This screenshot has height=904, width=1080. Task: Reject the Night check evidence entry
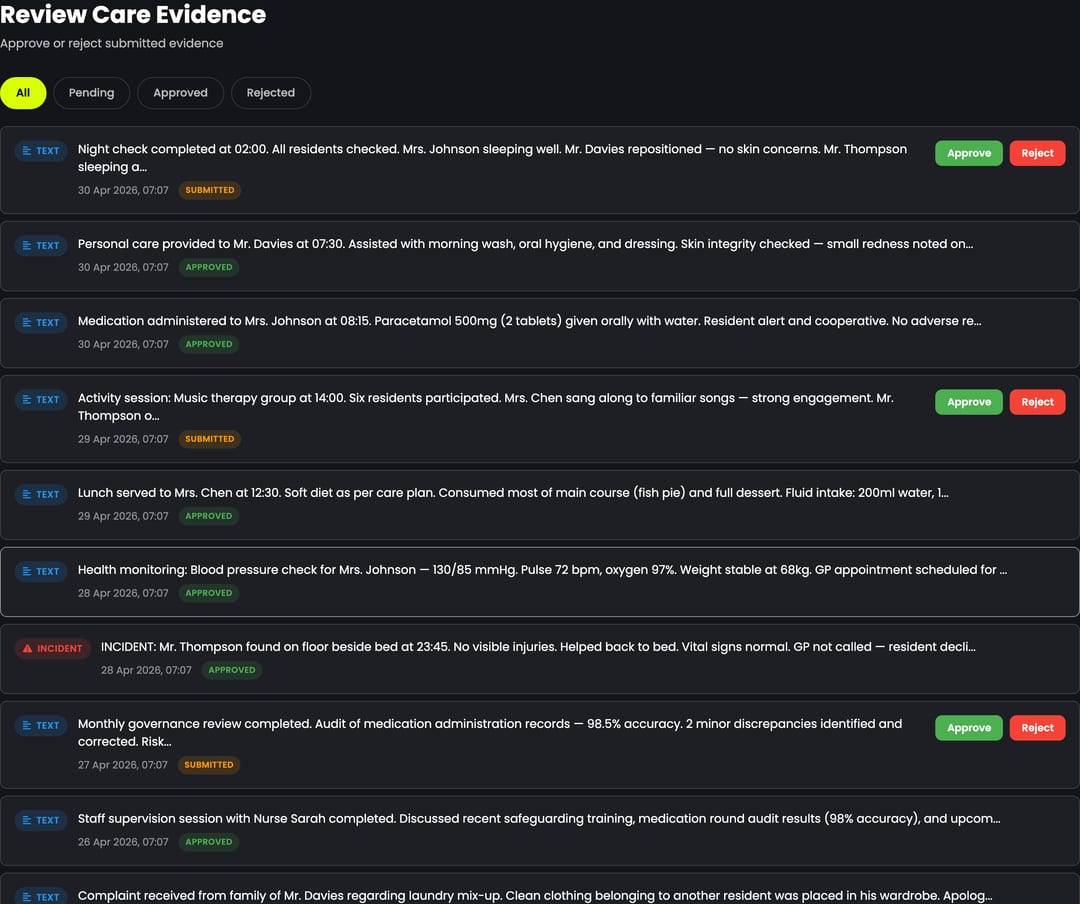pos(1037,153)
